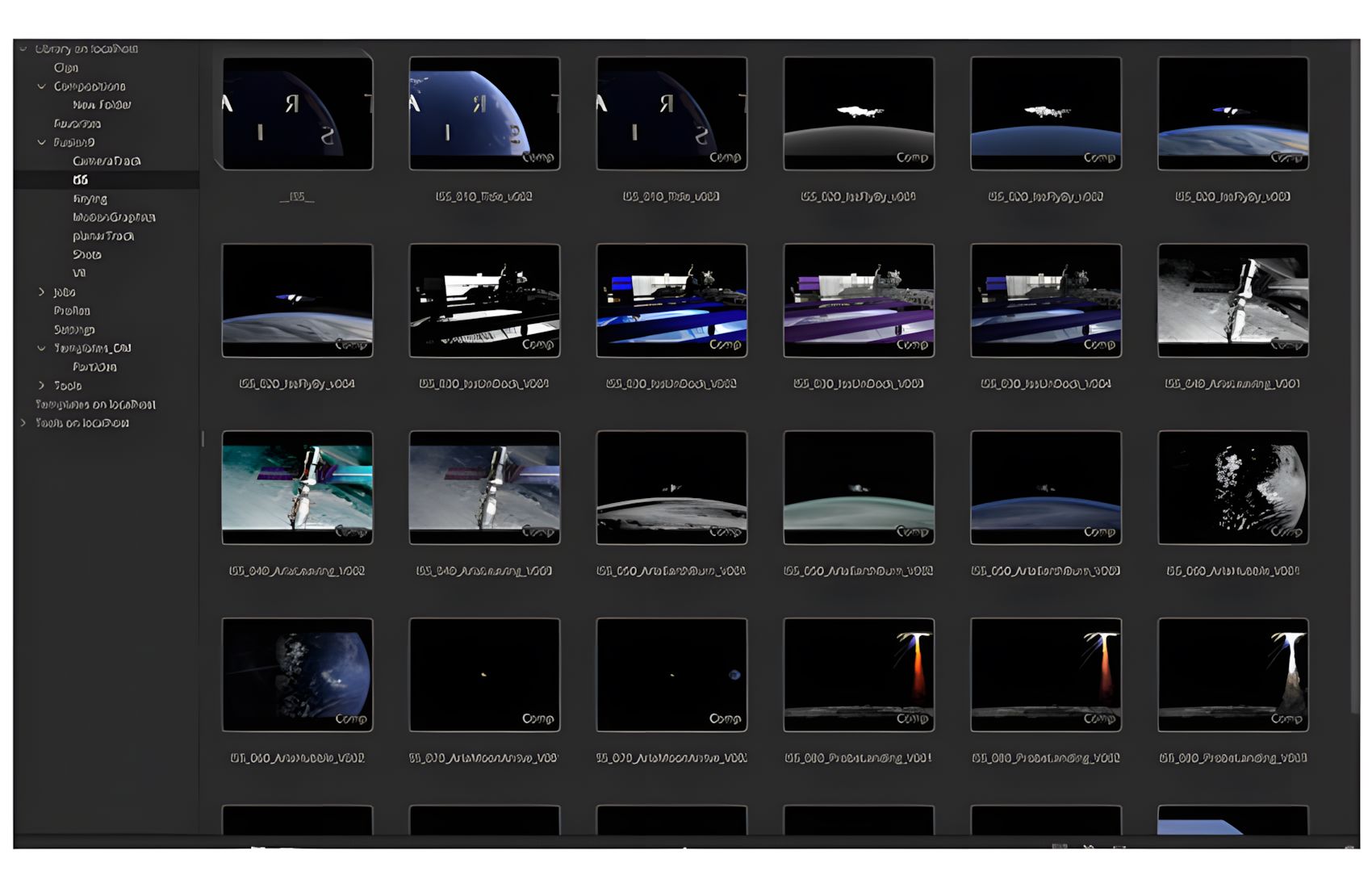Screen dimensions: 1372x888
Task: Select the 010 Title v003 comp thumbnail
Action: coord(671,113)
